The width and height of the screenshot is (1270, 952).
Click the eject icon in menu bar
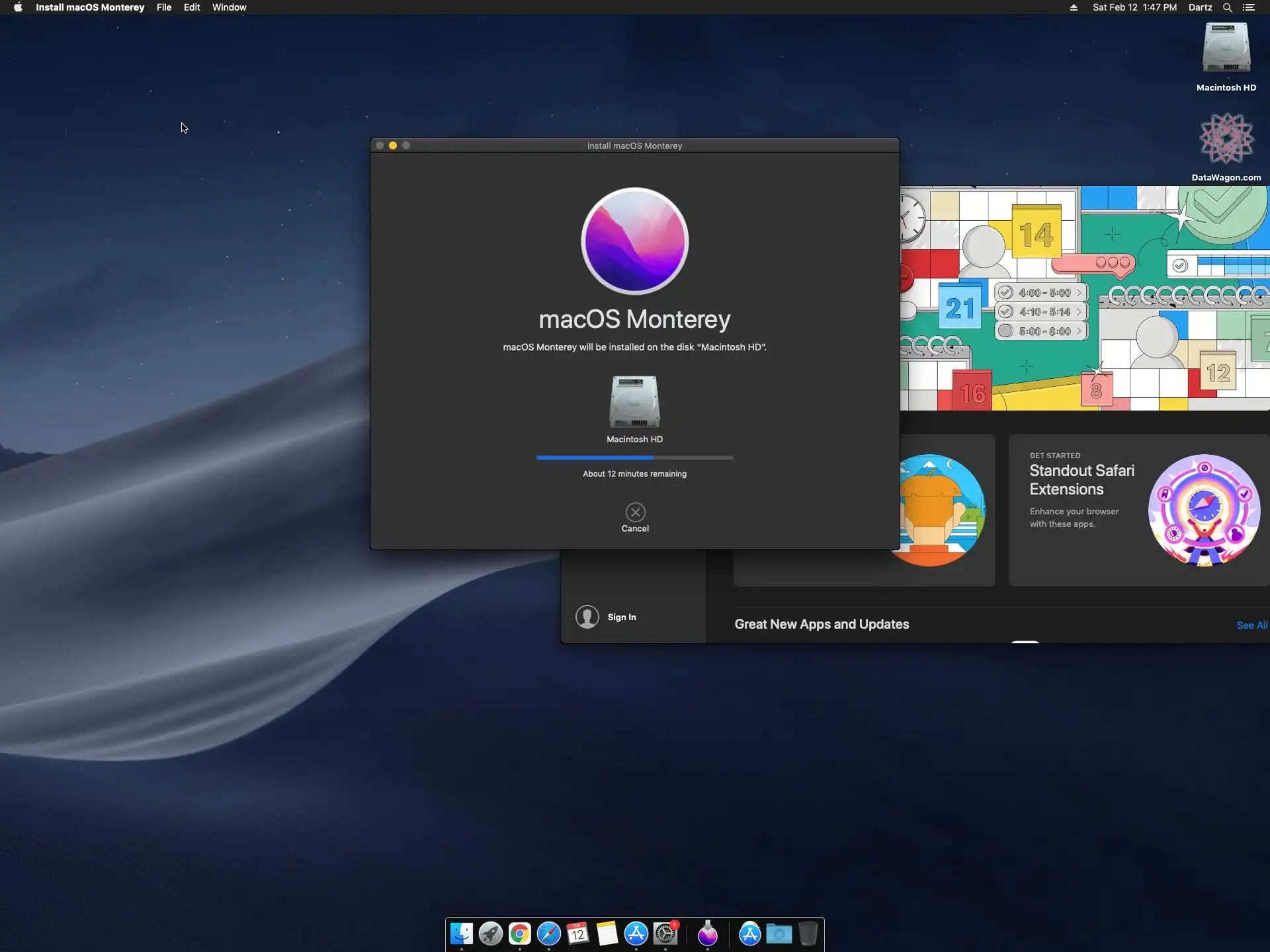[1074, 7]
